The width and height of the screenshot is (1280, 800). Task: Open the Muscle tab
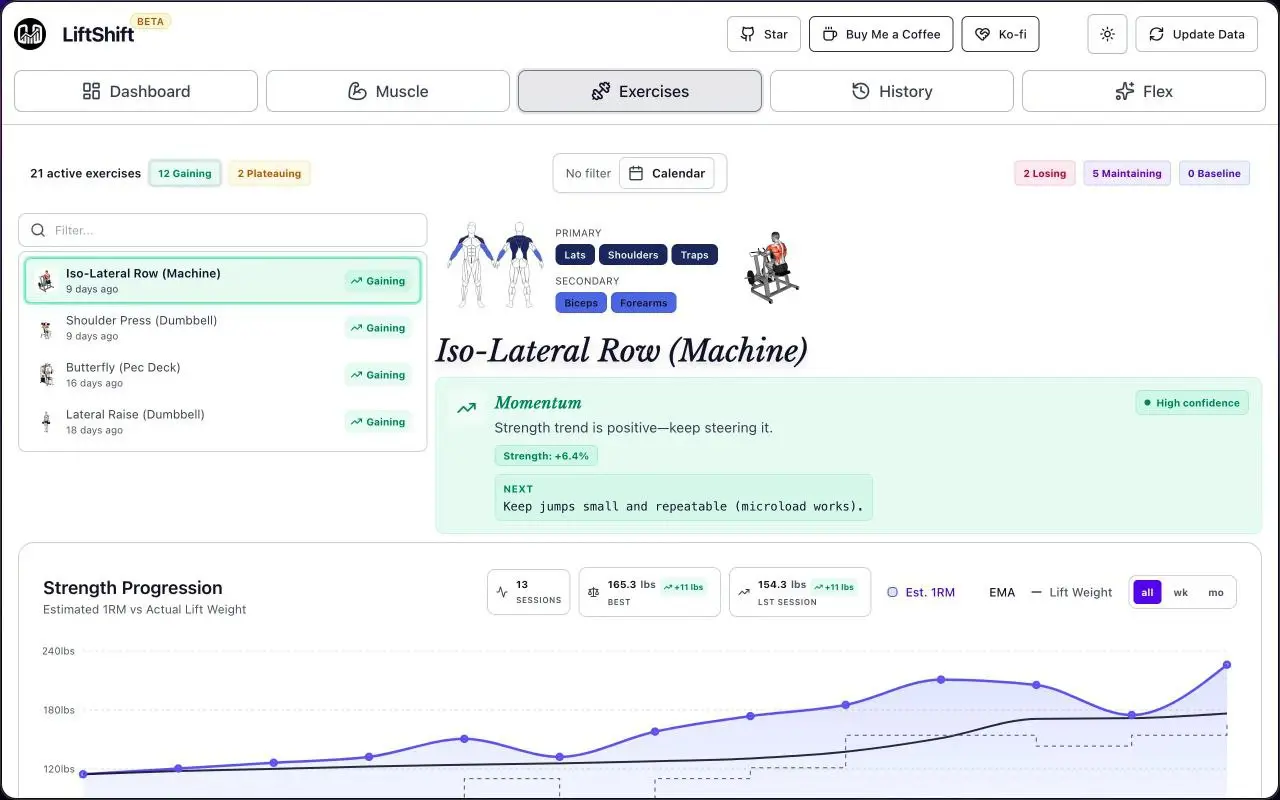click(x=388, y=91)
